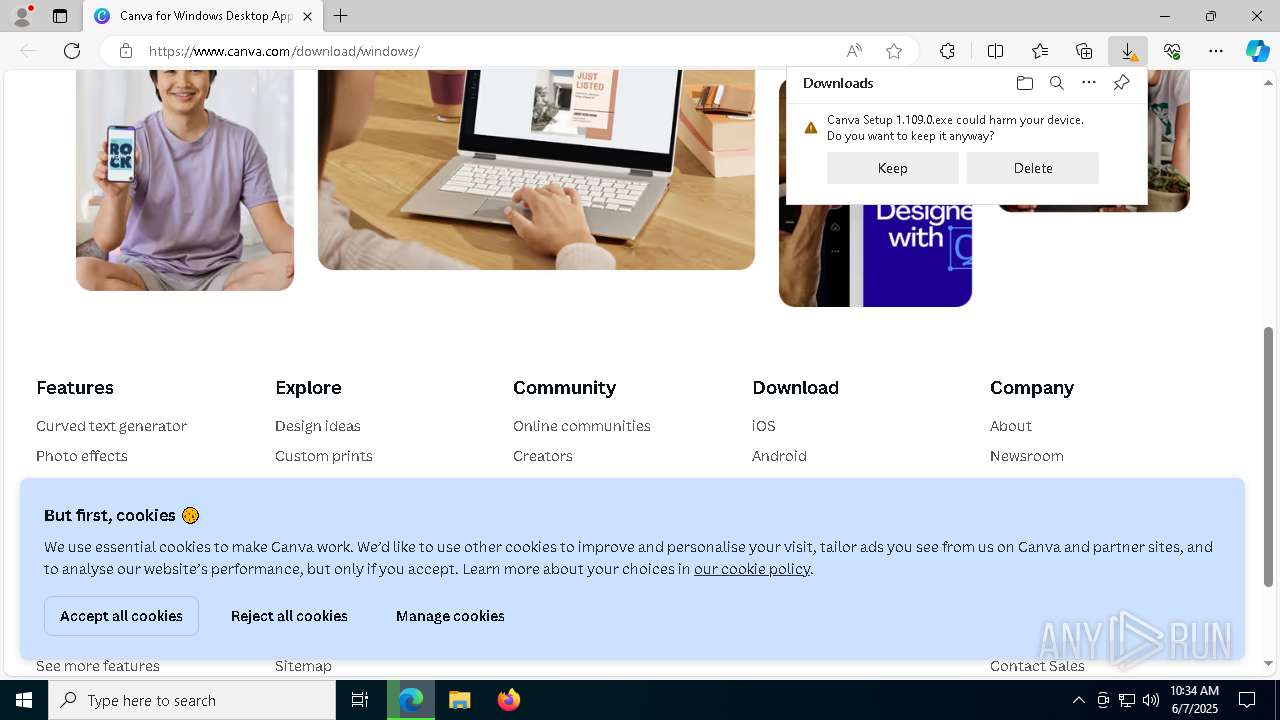Open Windows Start menu
The image size is (1280, 720).
click(x=24, y=700)
